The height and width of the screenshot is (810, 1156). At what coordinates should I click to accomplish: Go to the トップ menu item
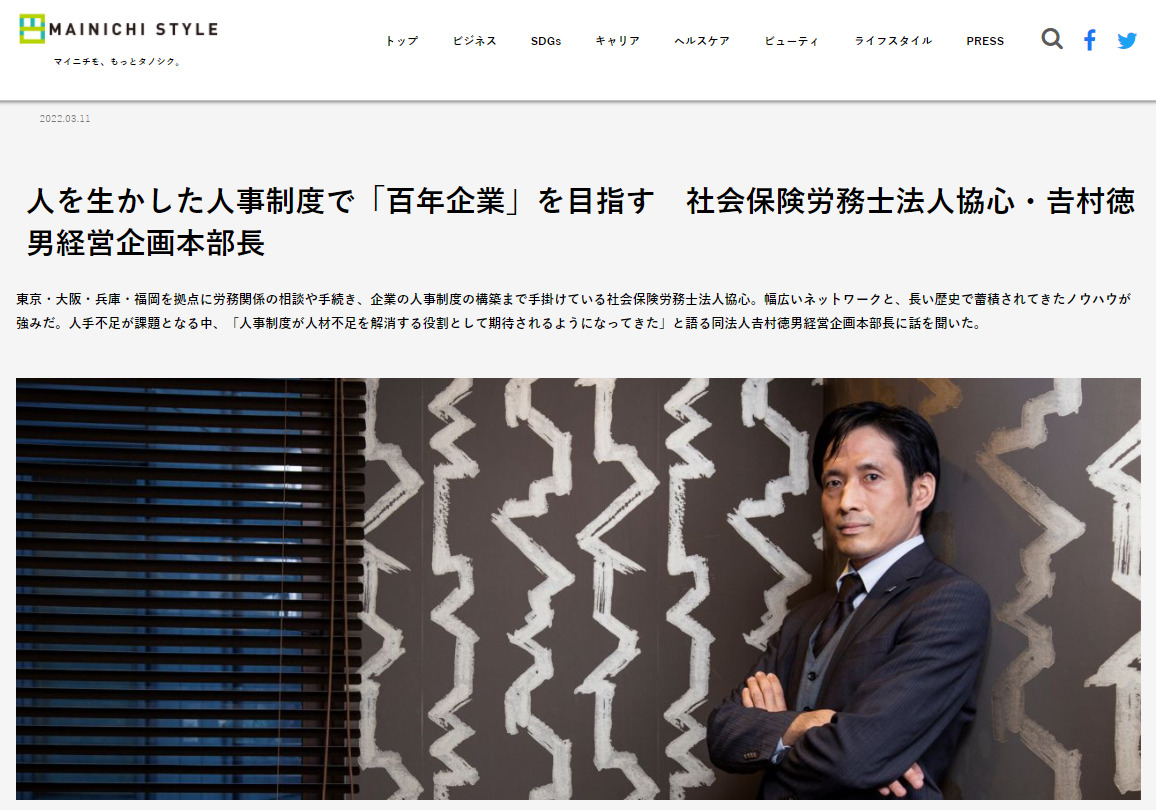click(402, 41)
